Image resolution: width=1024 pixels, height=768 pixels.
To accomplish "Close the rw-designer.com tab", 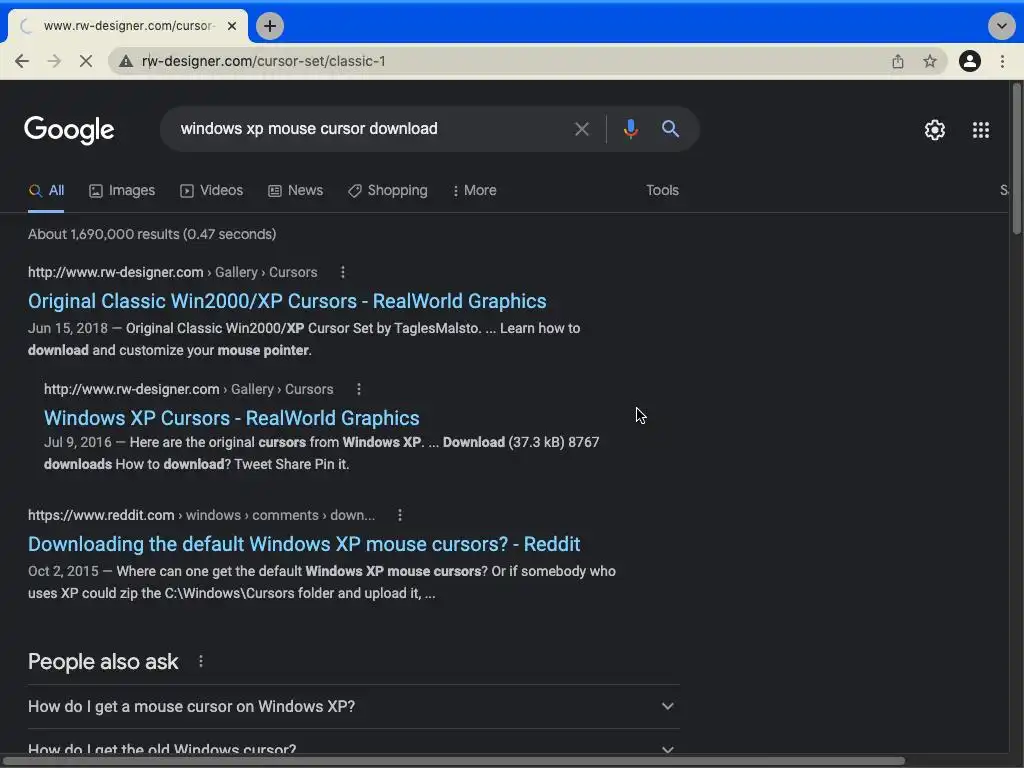I will pyautogui.click(x=232, y=26).
